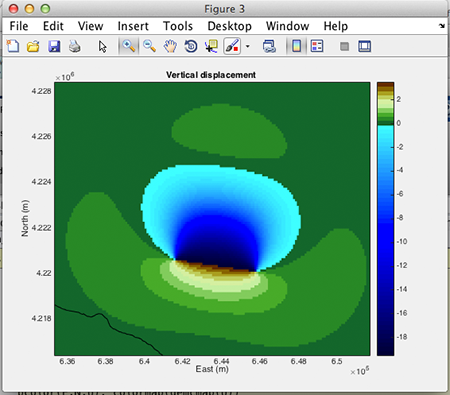
Task: Click the Link Plot toolbar icon
Action: coord(269,46)
